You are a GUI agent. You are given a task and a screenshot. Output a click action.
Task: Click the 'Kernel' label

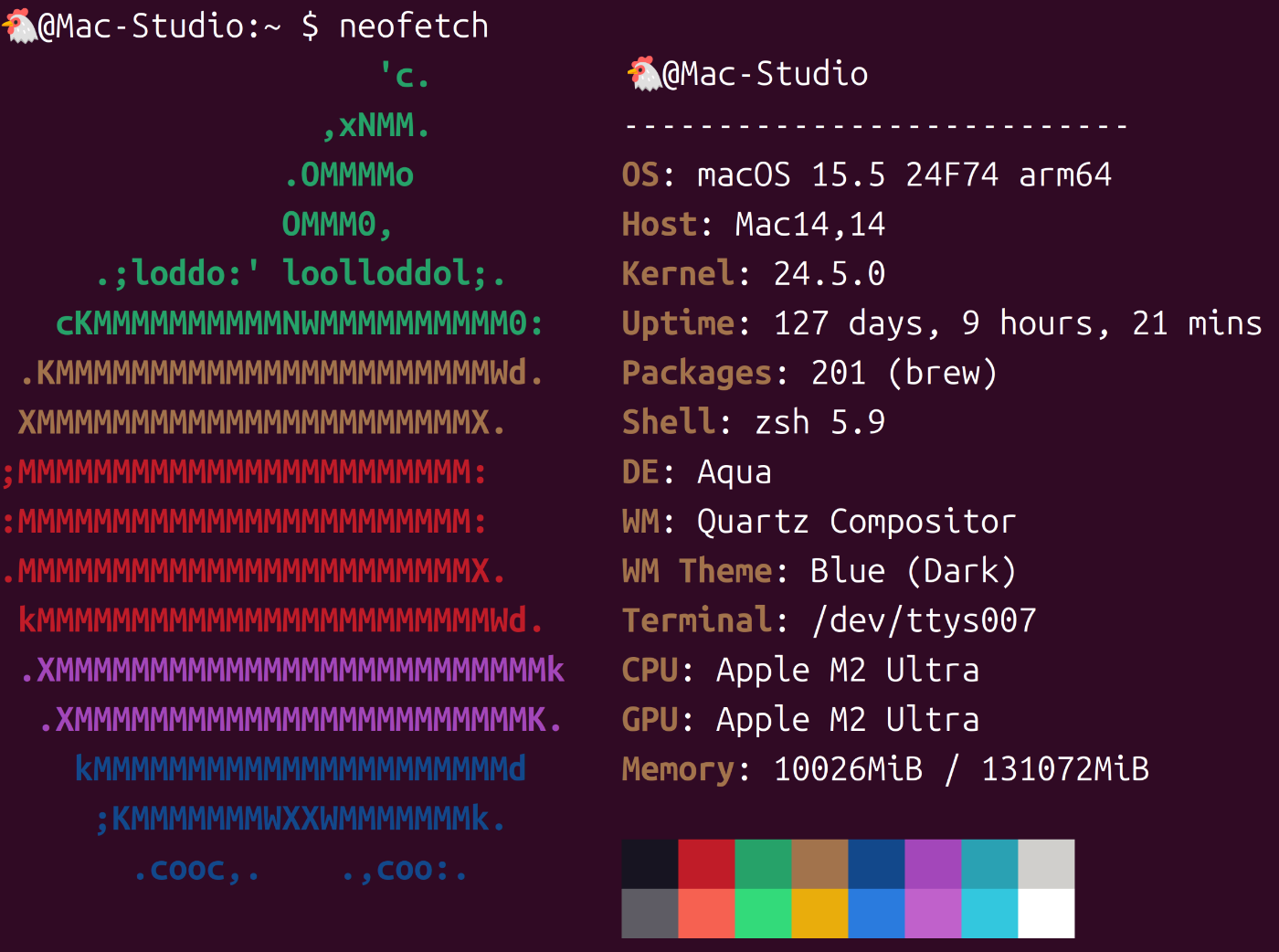(x=678, y=273)
